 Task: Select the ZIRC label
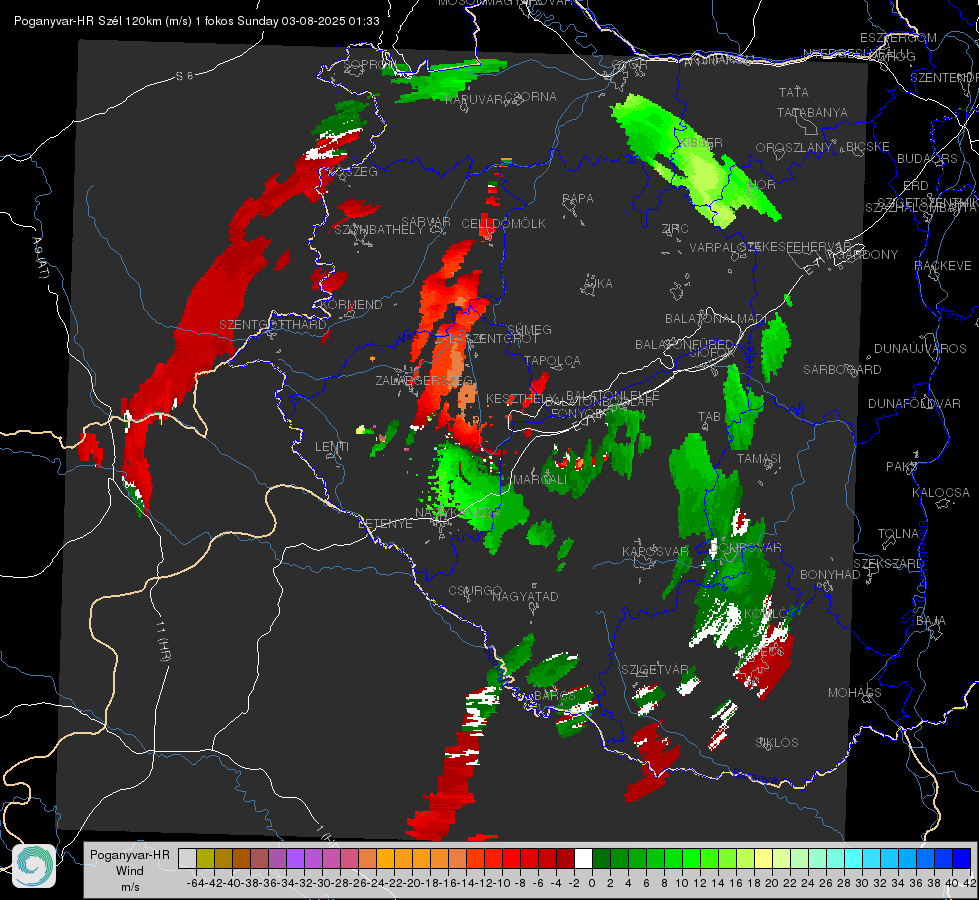tap(675, 229)
